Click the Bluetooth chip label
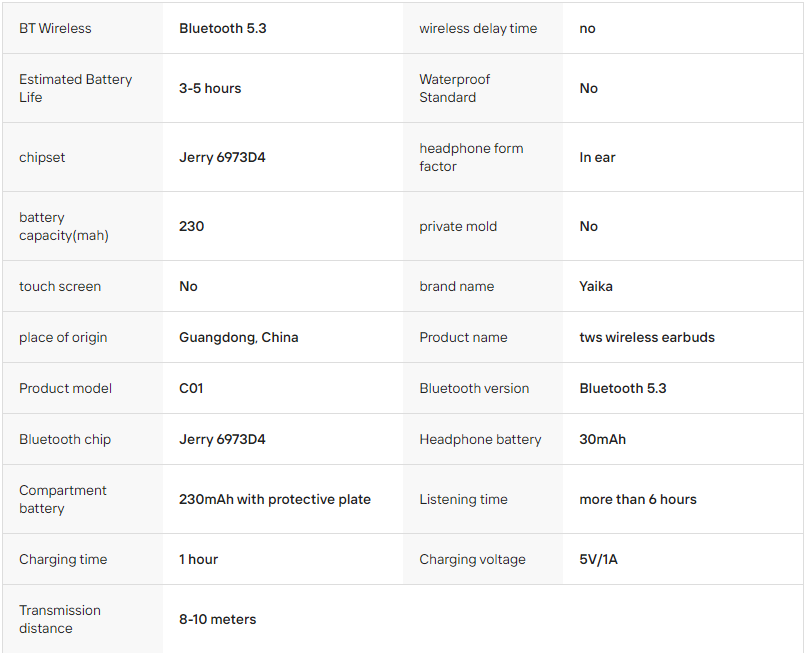This screenshot has height=653, width=806. click(65, 439)
